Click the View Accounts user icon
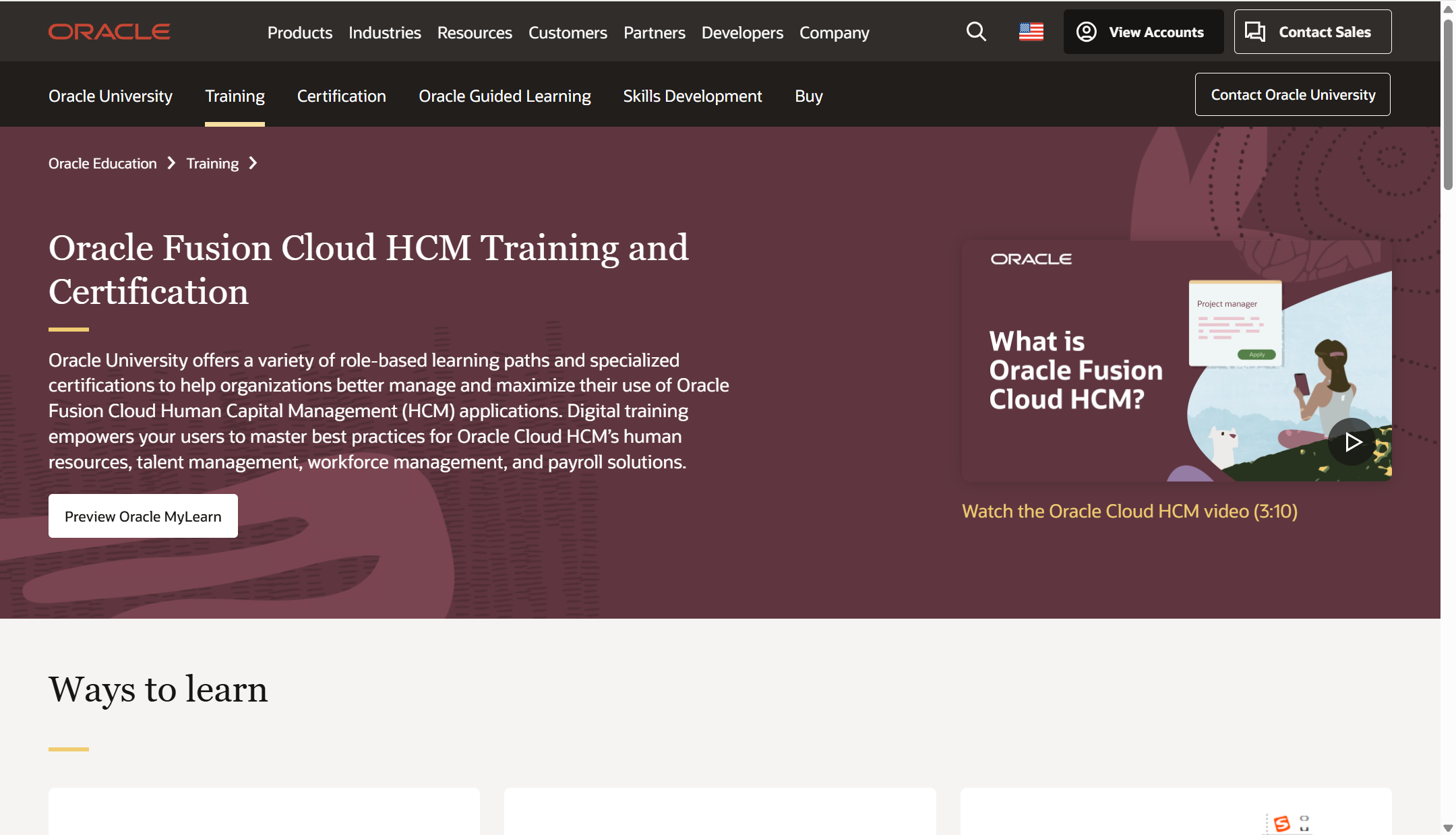Image resolution: width=1456 pixels, height=835 pixels. (x=1086, y=32)
